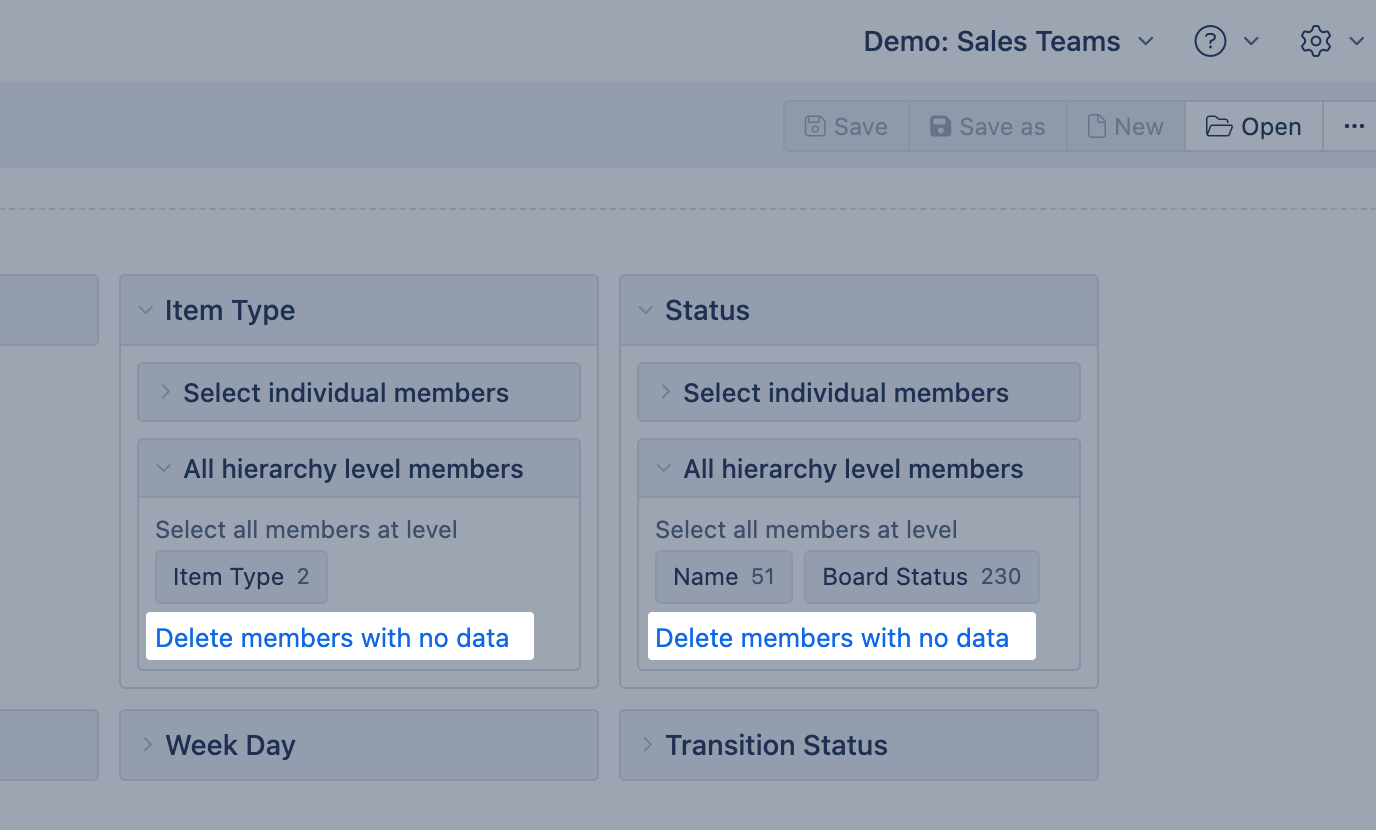Image resolution: width=1376 pixels, height=830 pixels.
Task: Collapse All hierarchy level members under Item Type
Action: point(352,469)
